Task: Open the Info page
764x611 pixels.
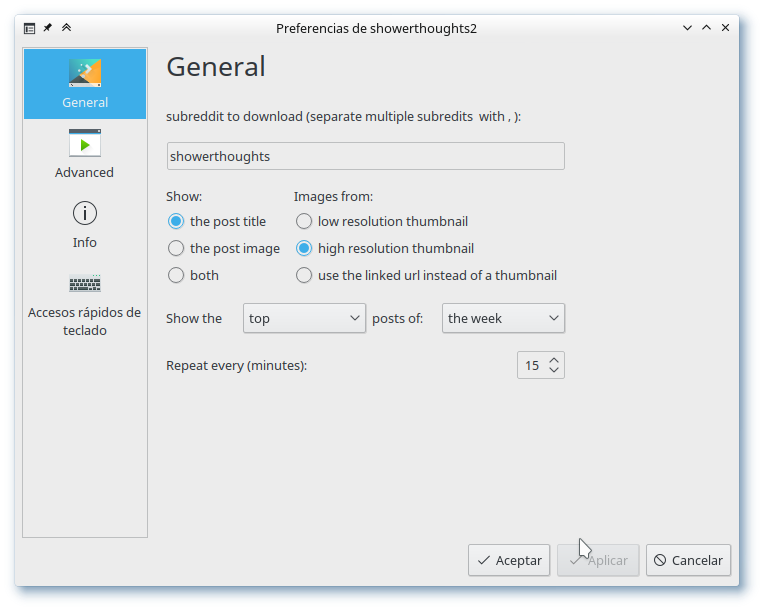Action: 85,224
